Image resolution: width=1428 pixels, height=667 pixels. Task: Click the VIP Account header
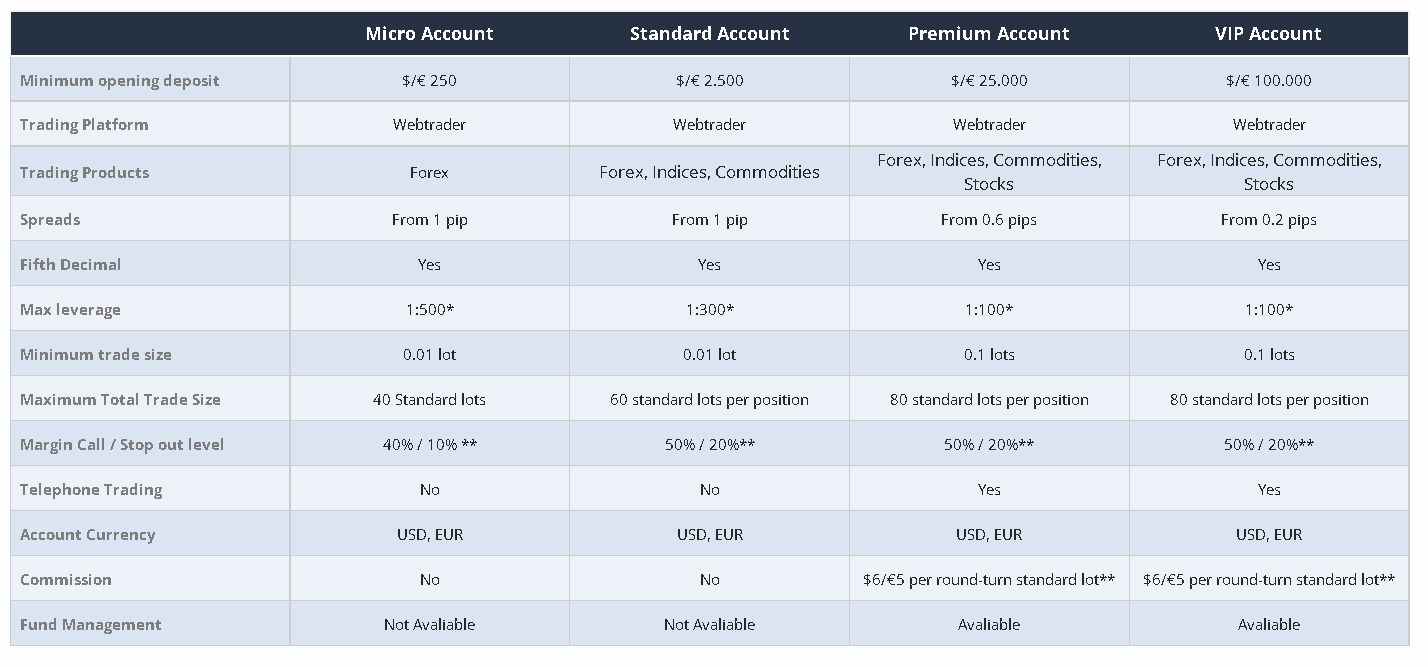coord(1268,34)
